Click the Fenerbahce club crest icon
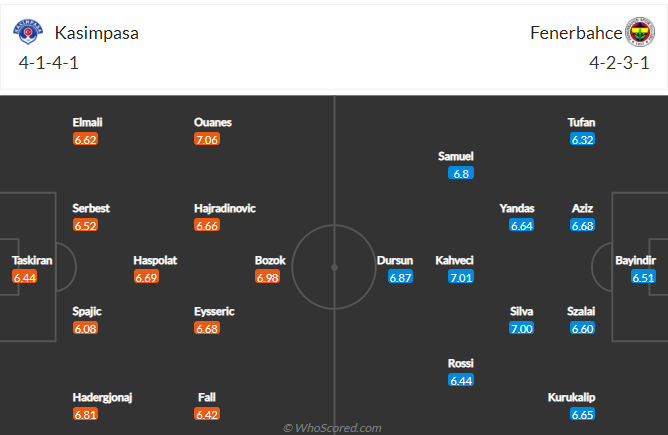Image resolution: width=668 pixels, height=435 pixels. point(639,32)
